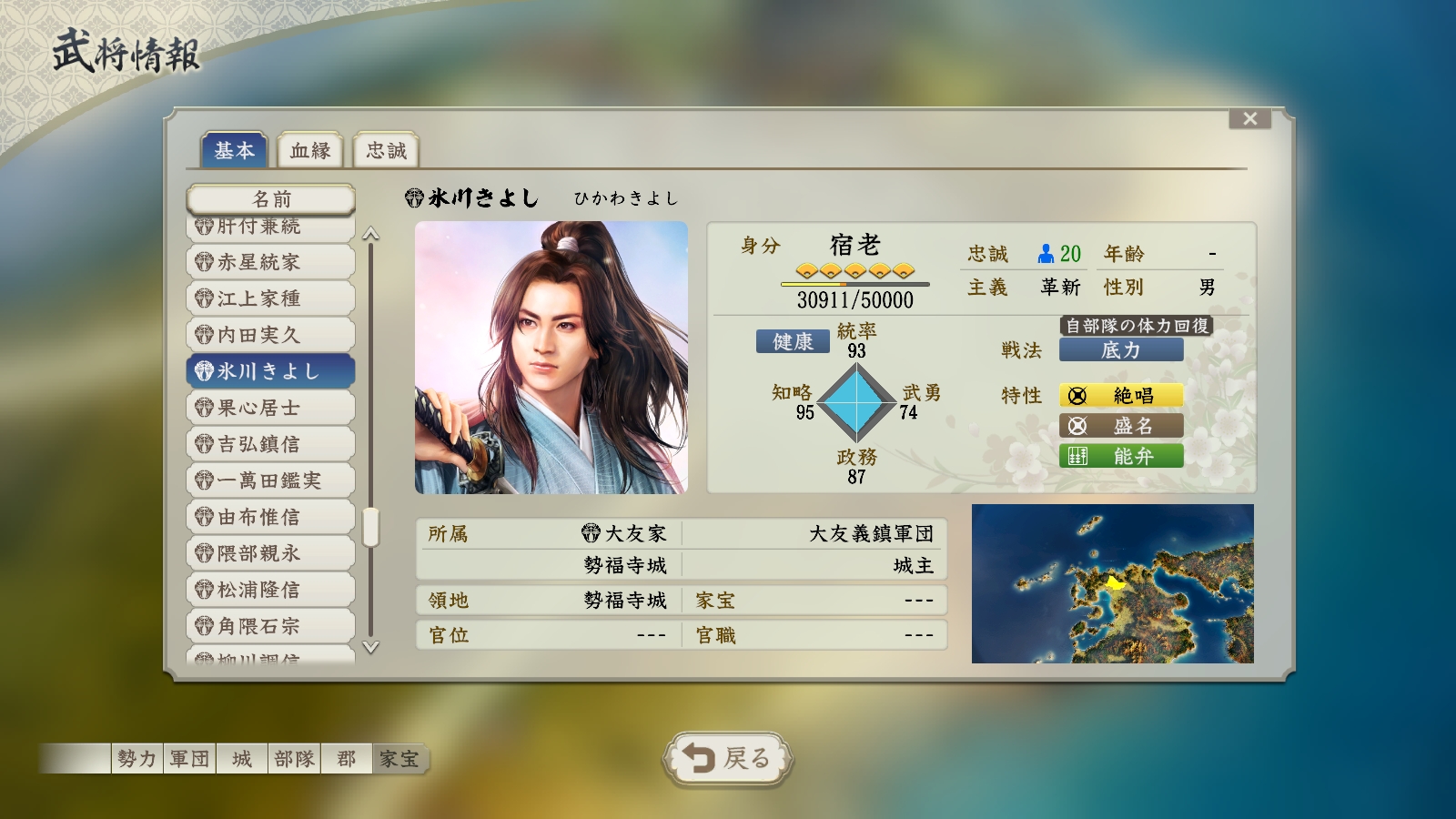Click the 能弁 abacus trait icon
Image resolution: width=1456 pixels, height=819 pixels.
coord(1077,456)
